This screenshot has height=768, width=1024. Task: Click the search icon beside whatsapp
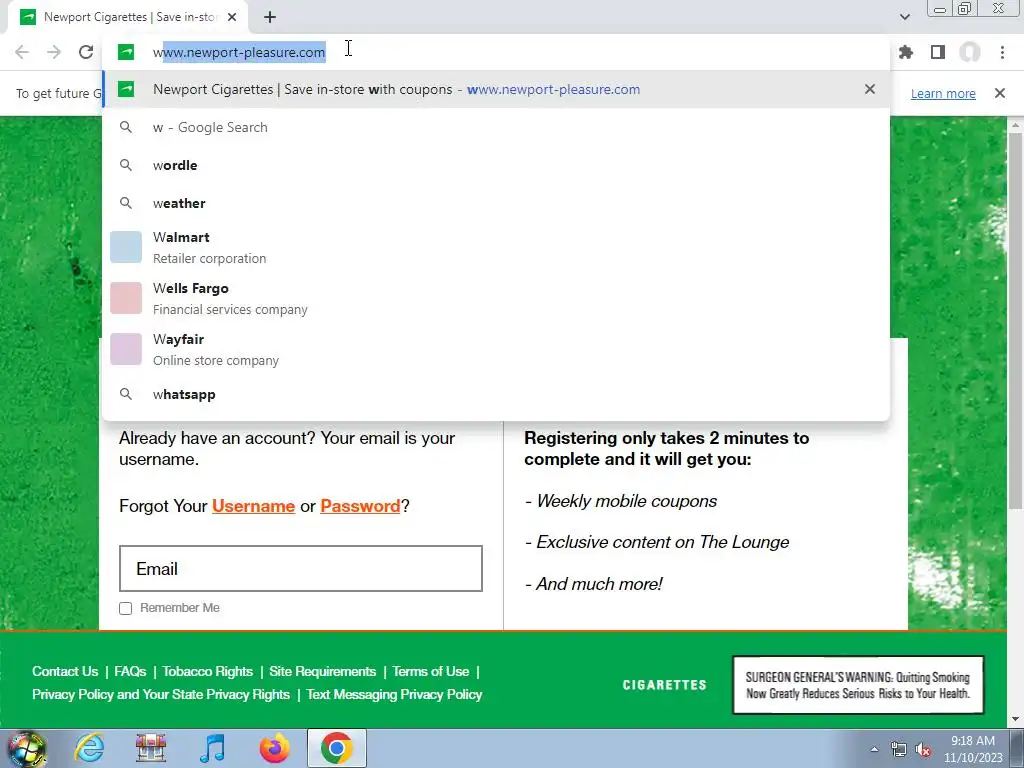[126, 394]
